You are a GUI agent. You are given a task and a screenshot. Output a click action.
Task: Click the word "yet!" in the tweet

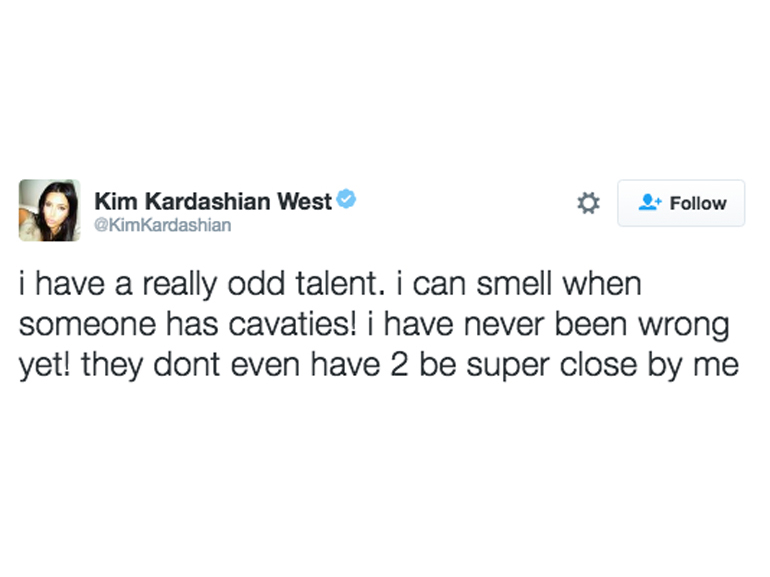tap(43, 365)
